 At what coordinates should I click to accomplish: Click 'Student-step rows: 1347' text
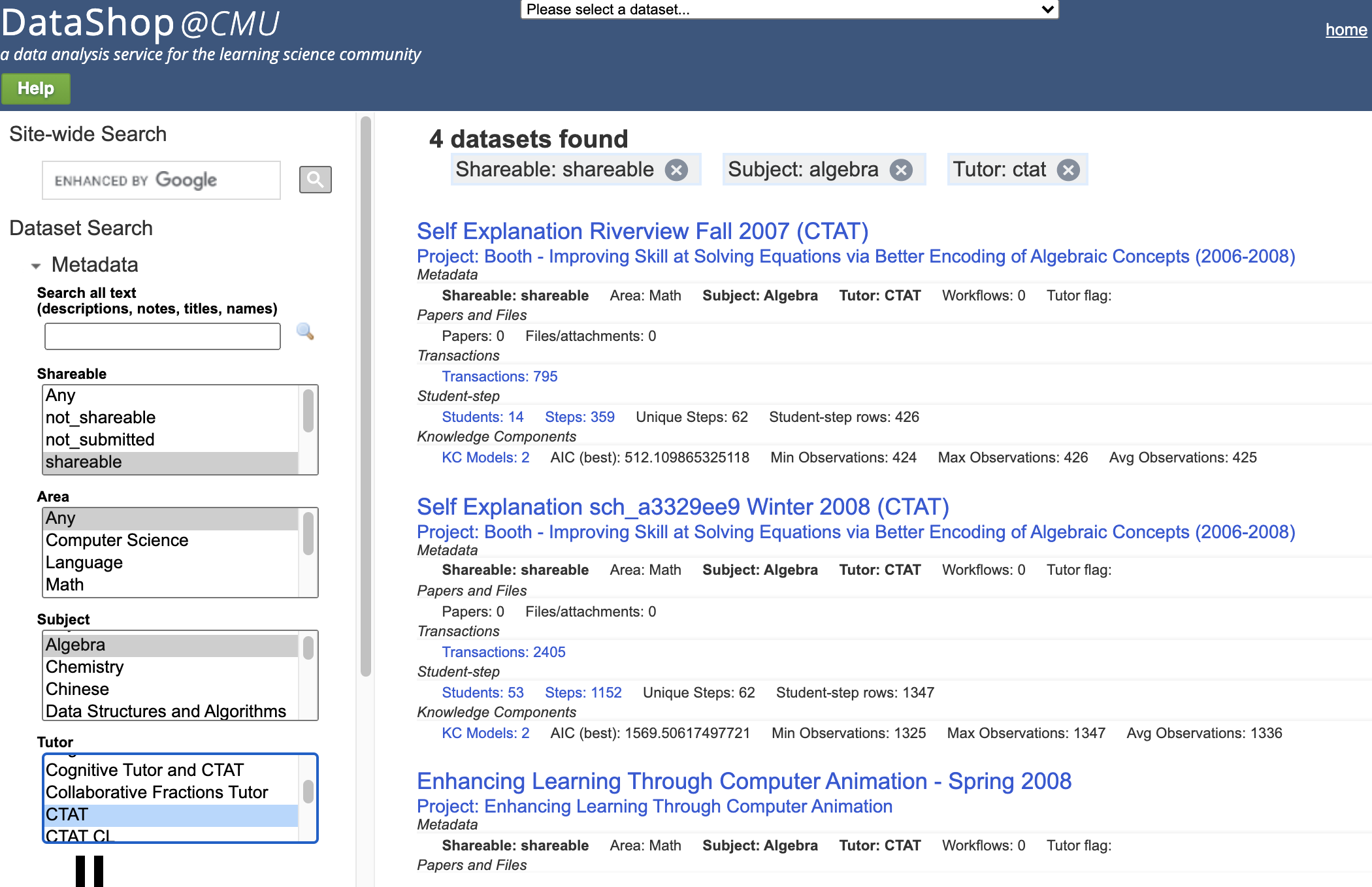(x=855, y=693)
